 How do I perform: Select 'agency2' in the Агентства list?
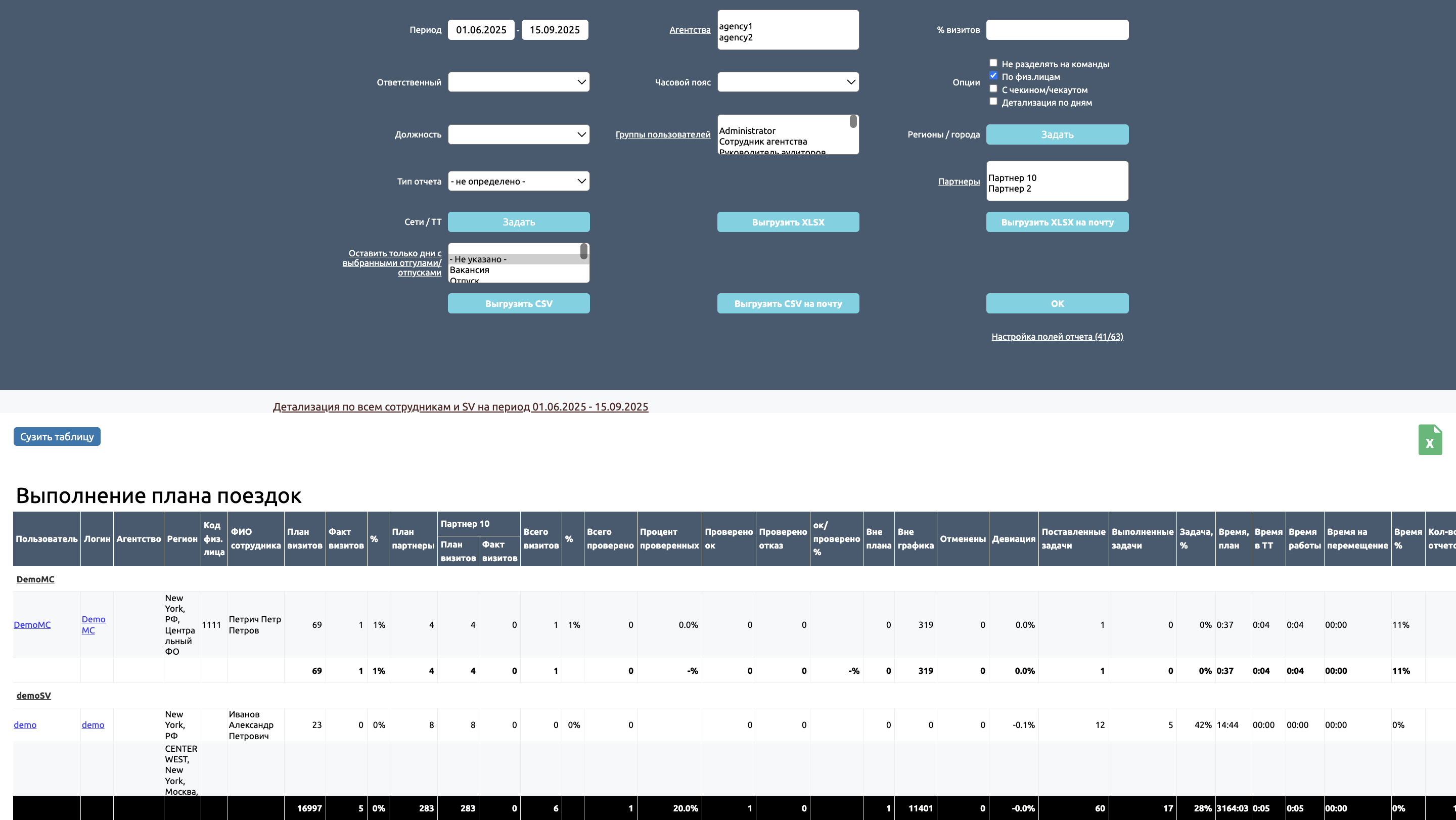point(736,38)
